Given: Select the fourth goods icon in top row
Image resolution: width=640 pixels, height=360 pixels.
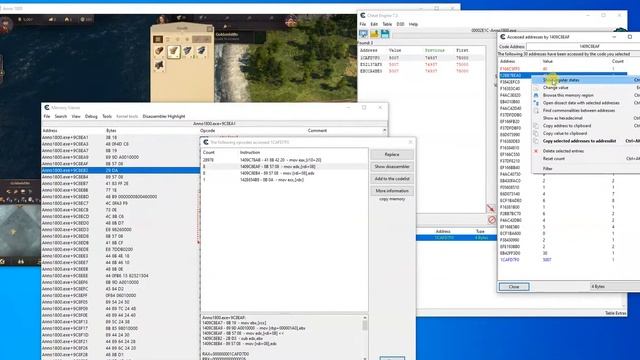Looking at the screenshot, I should pyautogui.click(x=201, y=51).
